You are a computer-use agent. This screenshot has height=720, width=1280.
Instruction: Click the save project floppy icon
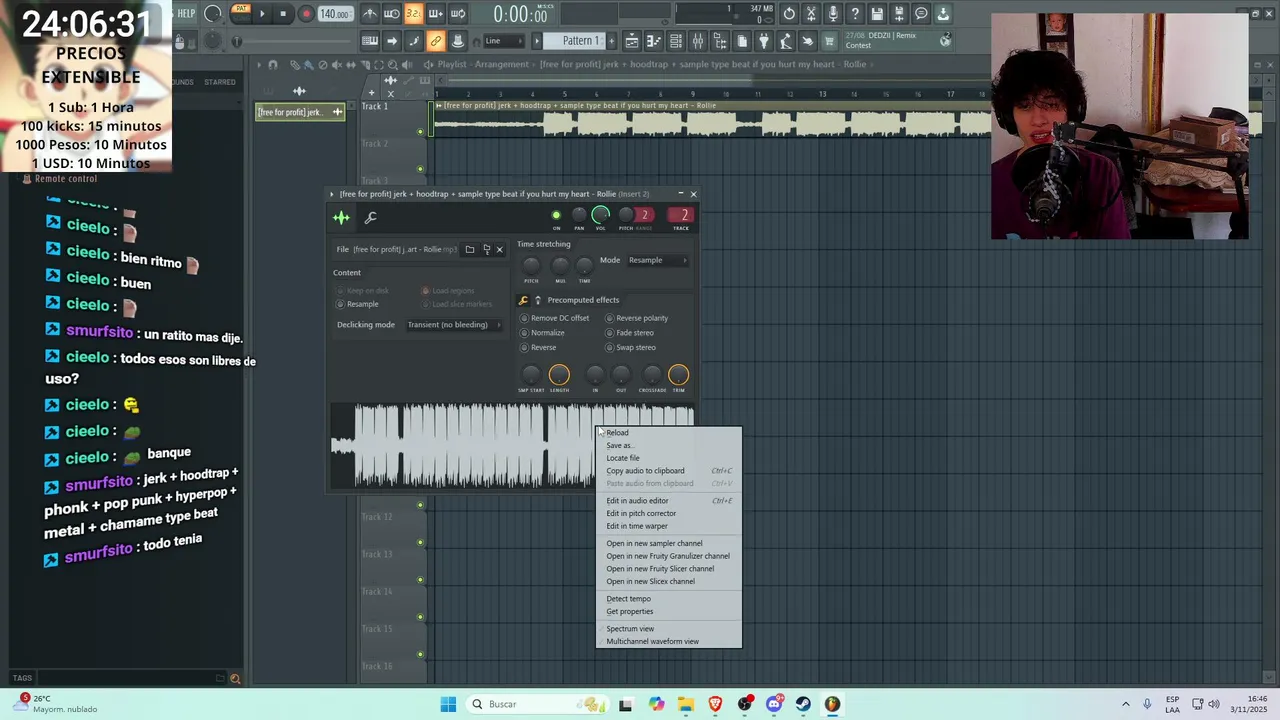point(877,14)
